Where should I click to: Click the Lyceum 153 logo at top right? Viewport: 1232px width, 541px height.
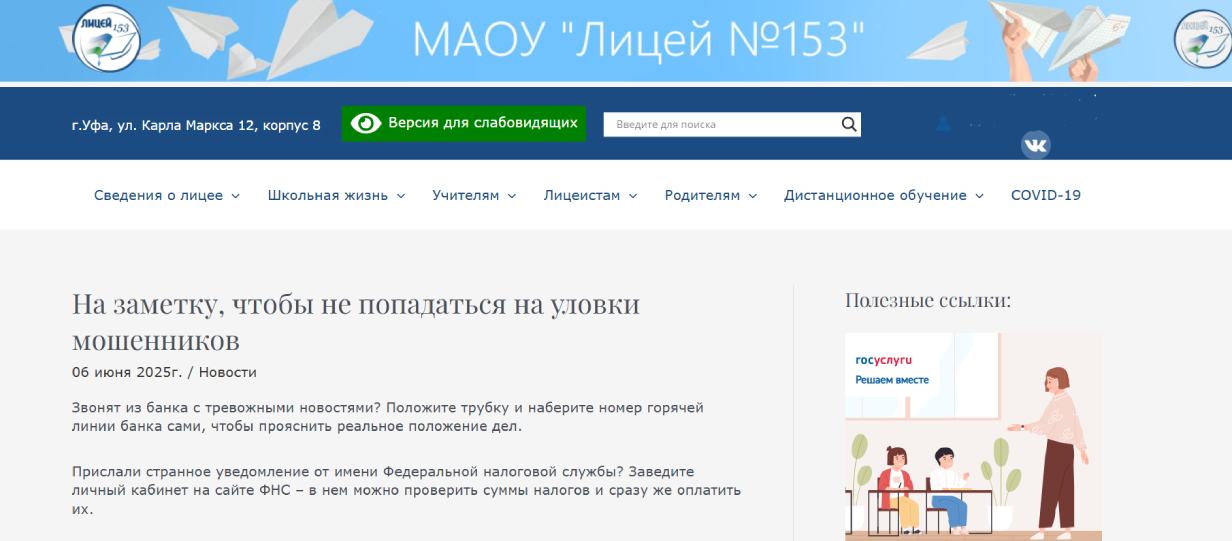click(1202, 39)
